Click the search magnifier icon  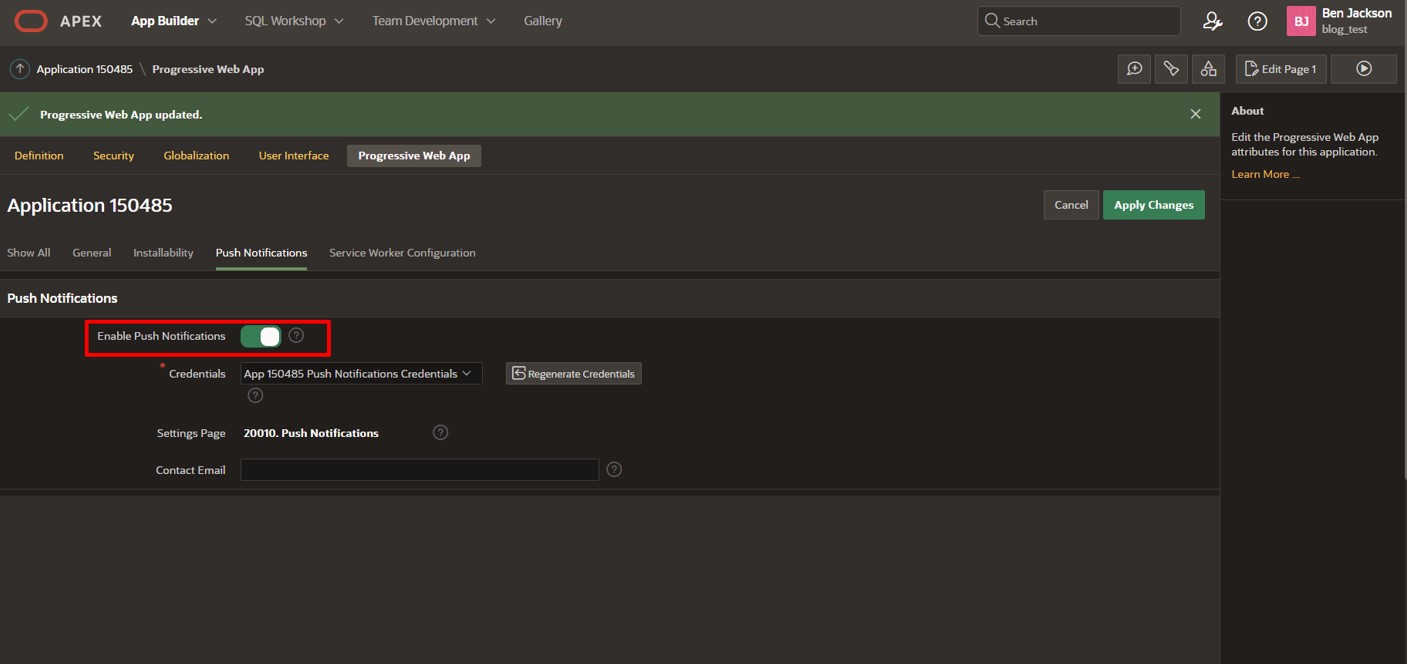[992, 20]
